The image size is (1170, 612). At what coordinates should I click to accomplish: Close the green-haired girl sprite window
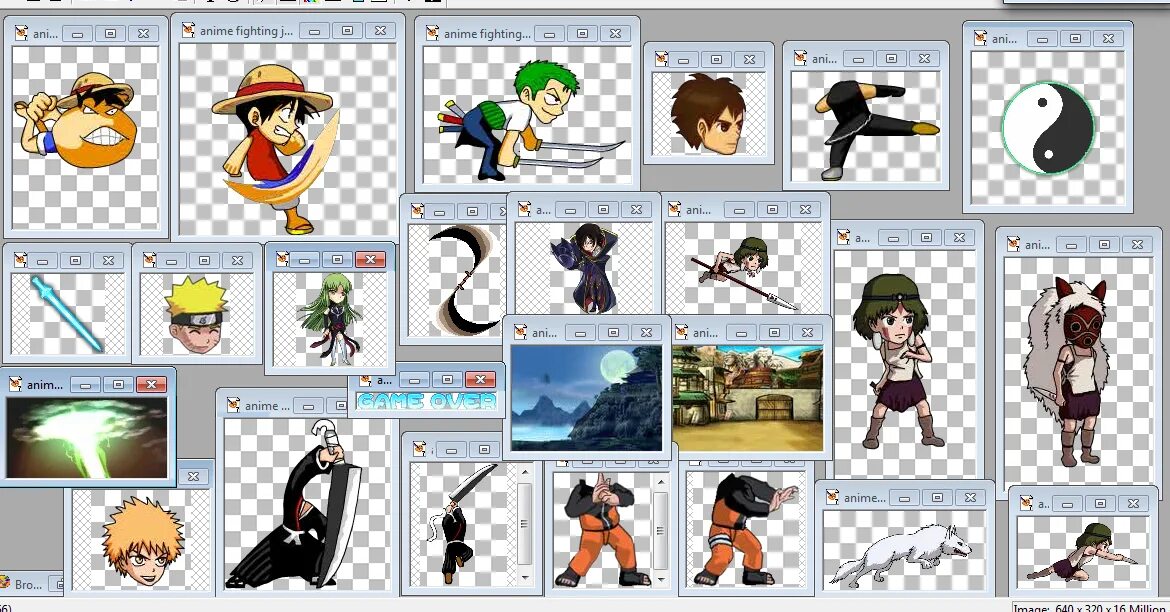click(x=370, y=259)
